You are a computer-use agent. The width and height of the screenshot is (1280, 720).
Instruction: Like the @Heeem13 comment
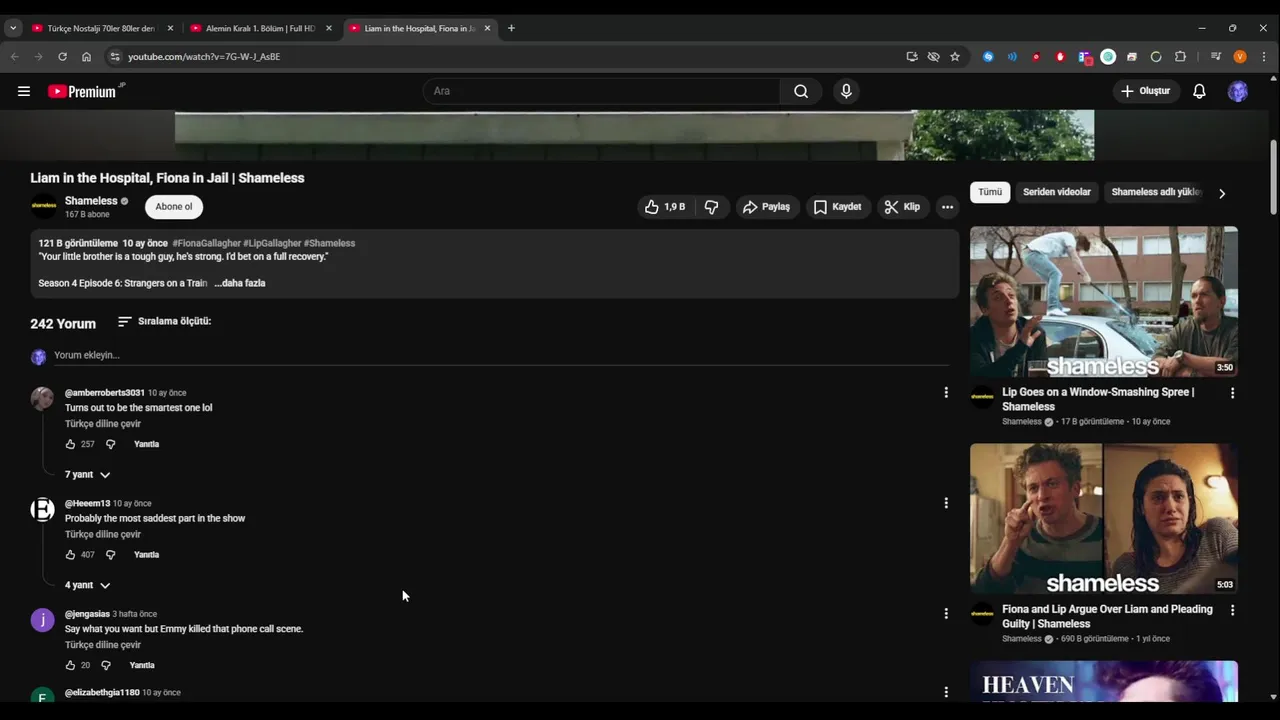[70, 555]
